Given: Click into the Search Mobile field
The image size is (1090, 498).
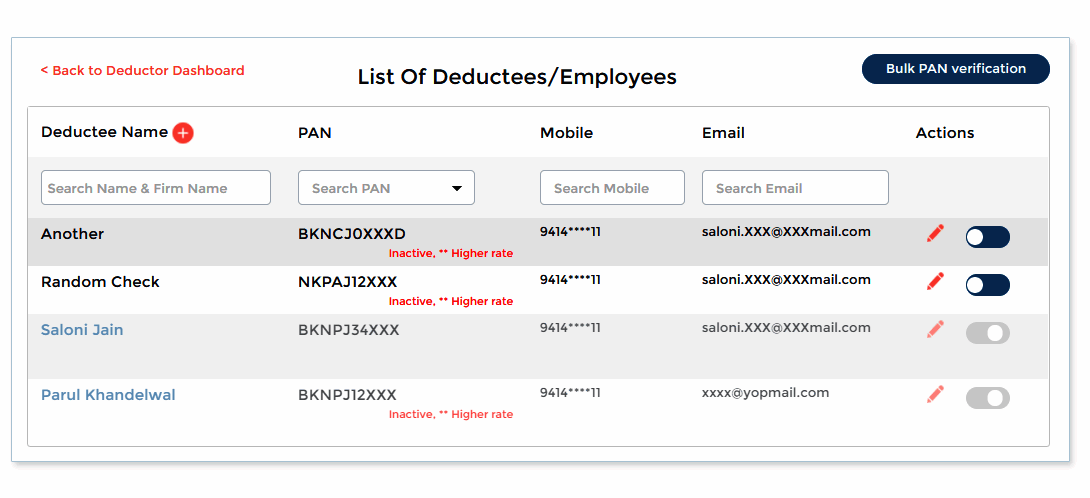Looking at the screenshot, I should pos(612,188).
